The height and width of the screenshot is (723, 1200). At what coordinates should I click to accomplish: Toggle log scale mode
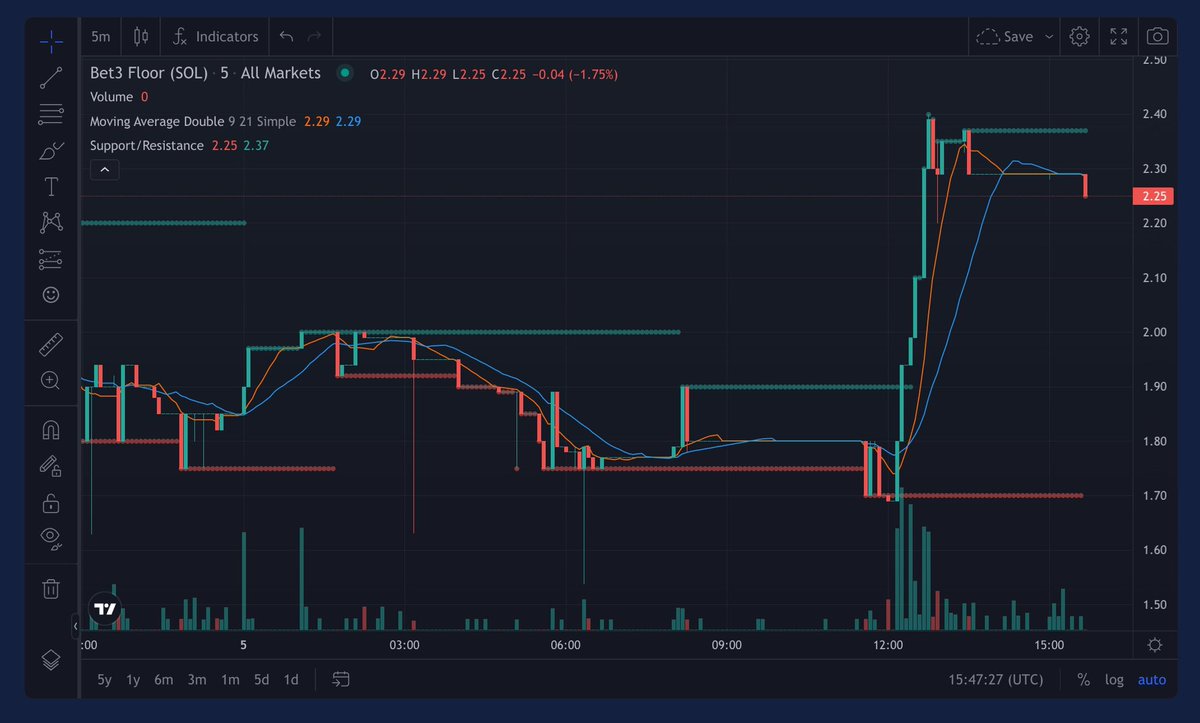1114,680
